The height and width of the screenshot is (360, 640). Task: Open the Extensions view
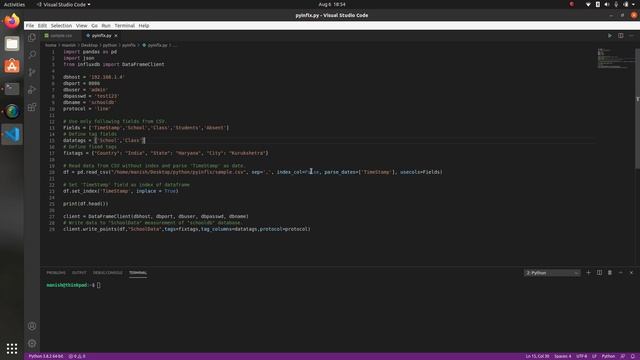(x=32, y=107)
